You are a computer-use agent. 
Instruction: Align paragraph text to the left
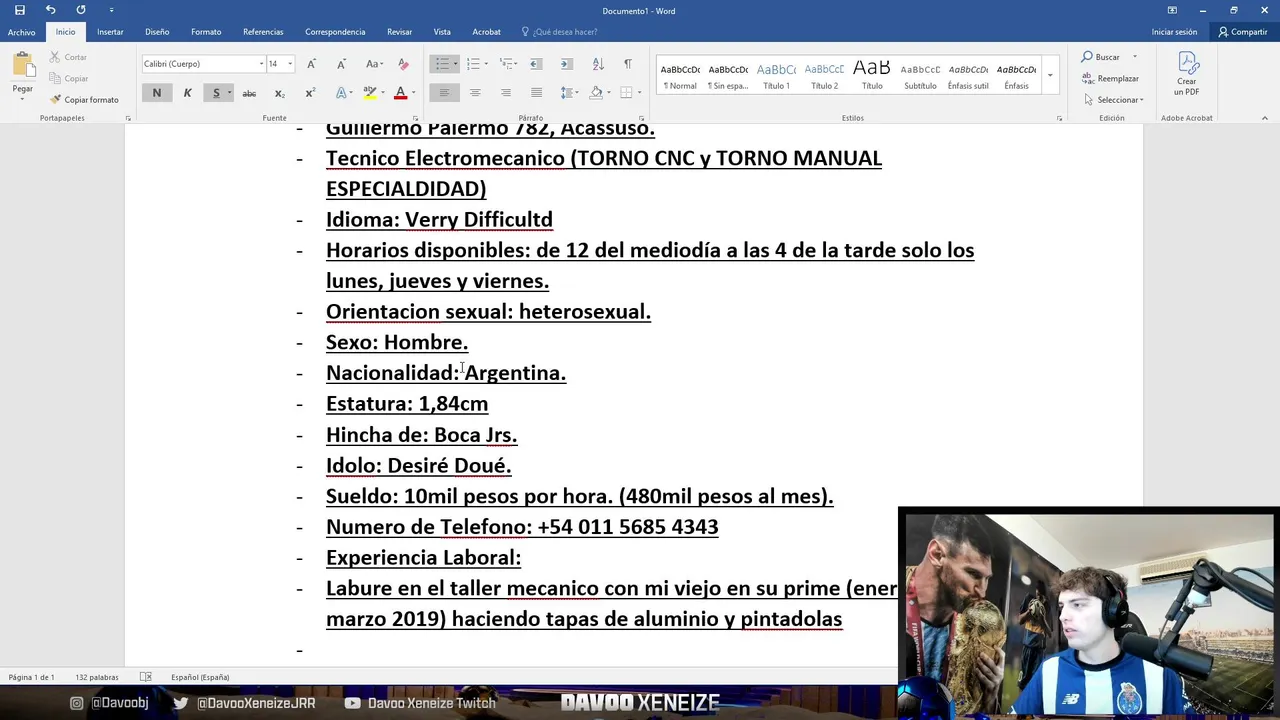[444, 93]
